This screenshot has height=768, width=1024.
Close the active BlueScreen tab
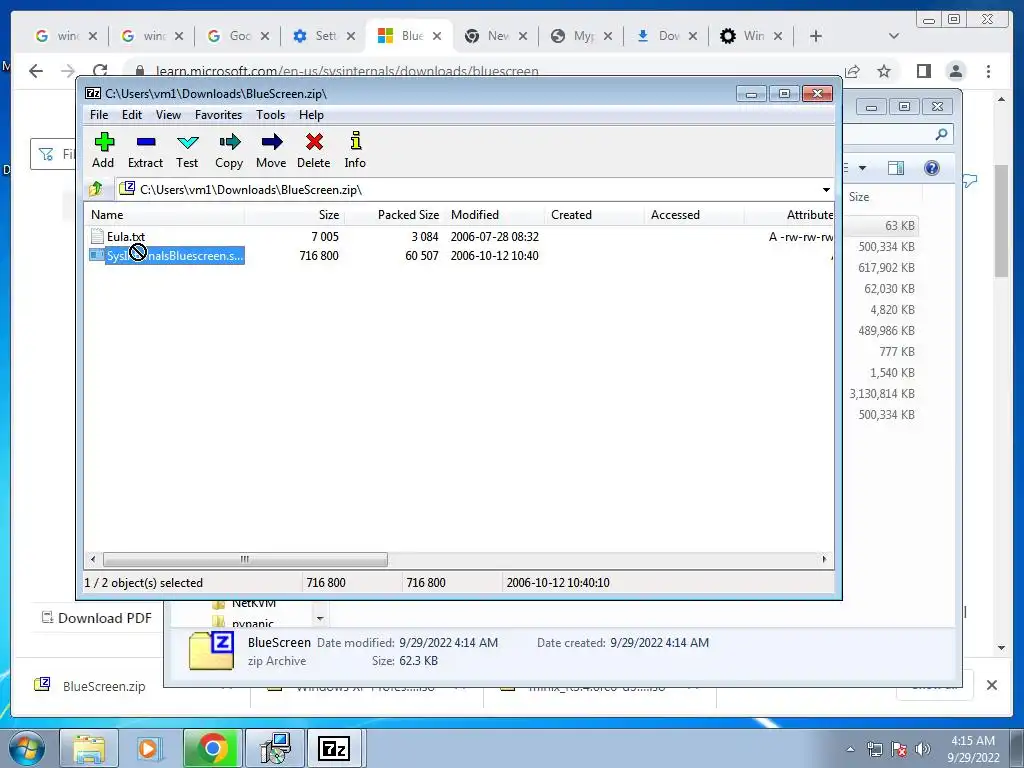pos(437,36)
